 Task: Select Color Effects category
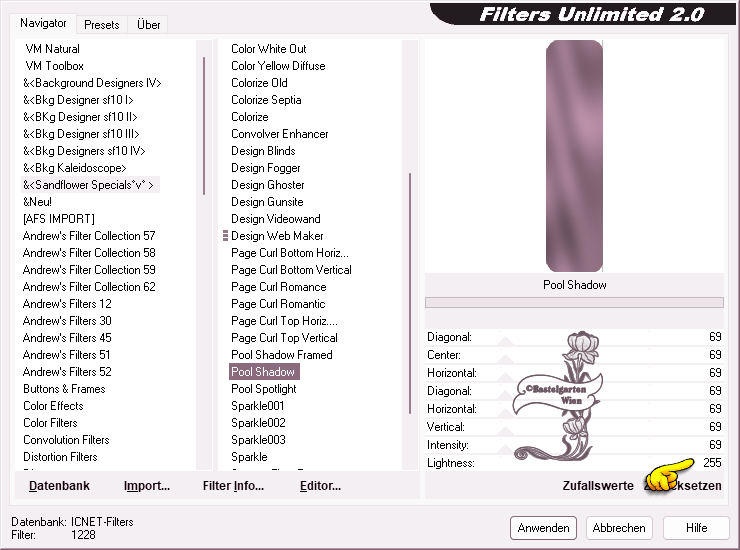pyautogui.click(x=53, y=406)
